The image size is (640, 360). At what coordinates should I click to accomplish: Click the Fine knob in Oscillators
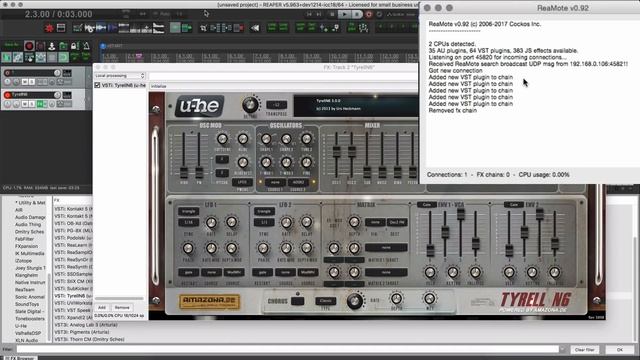(306, 162)
